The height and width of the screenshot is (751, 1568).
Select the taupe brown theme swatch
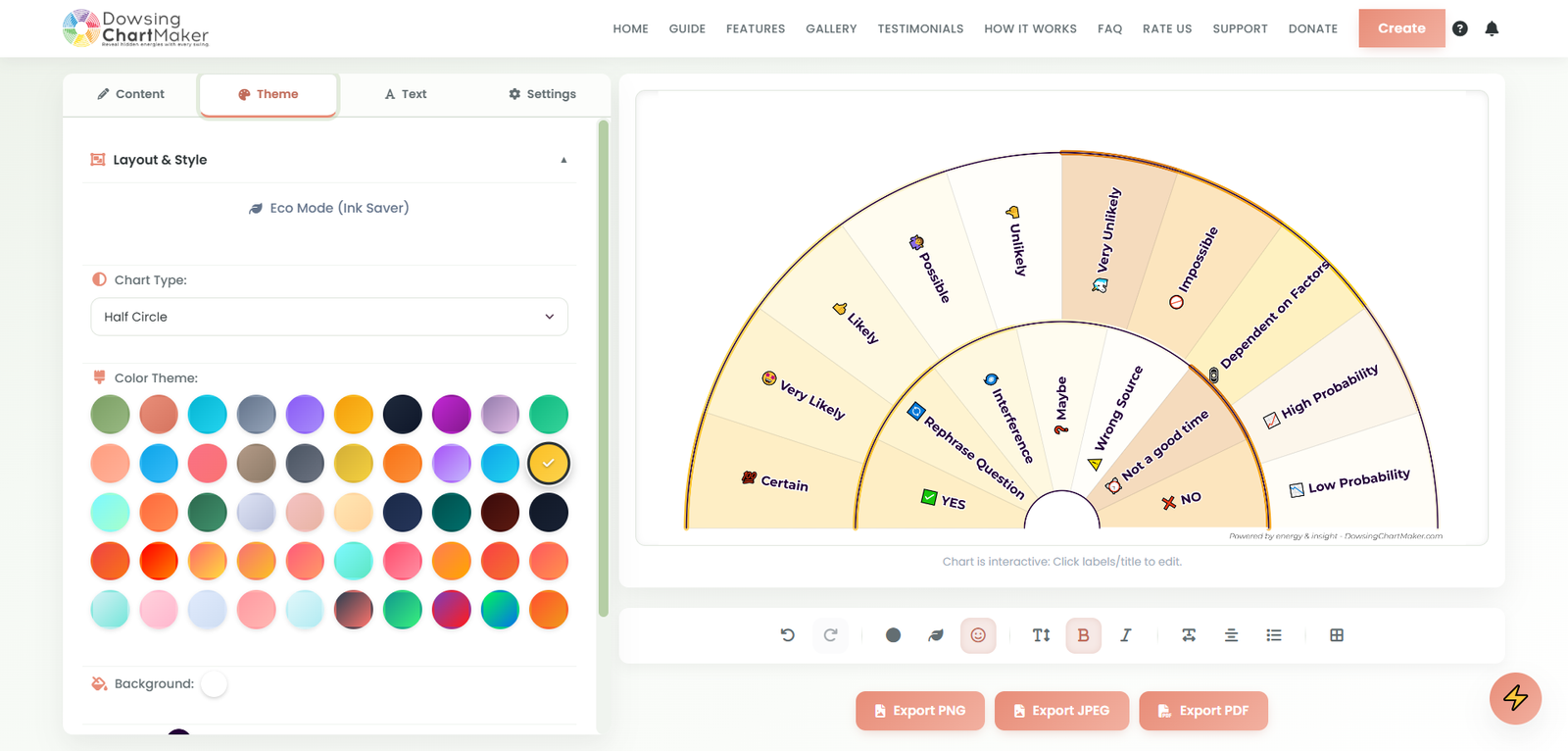point(256,463)
